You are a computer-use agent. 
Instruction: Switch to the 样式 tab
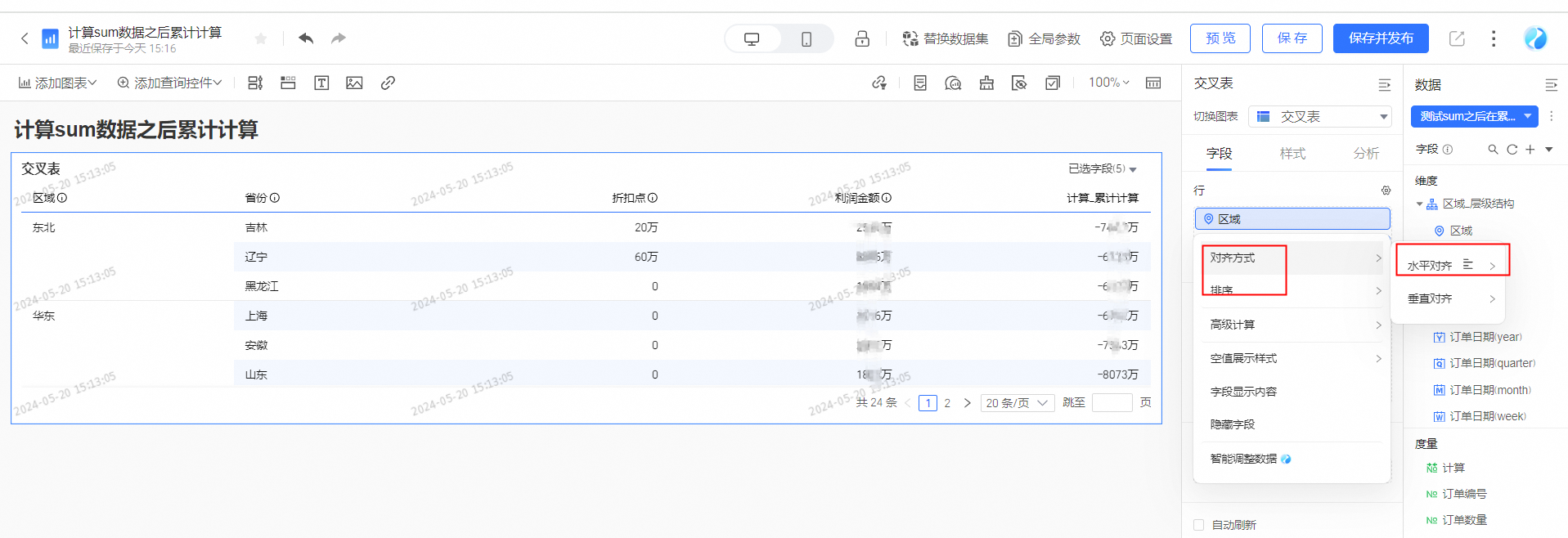[1292, 154]
